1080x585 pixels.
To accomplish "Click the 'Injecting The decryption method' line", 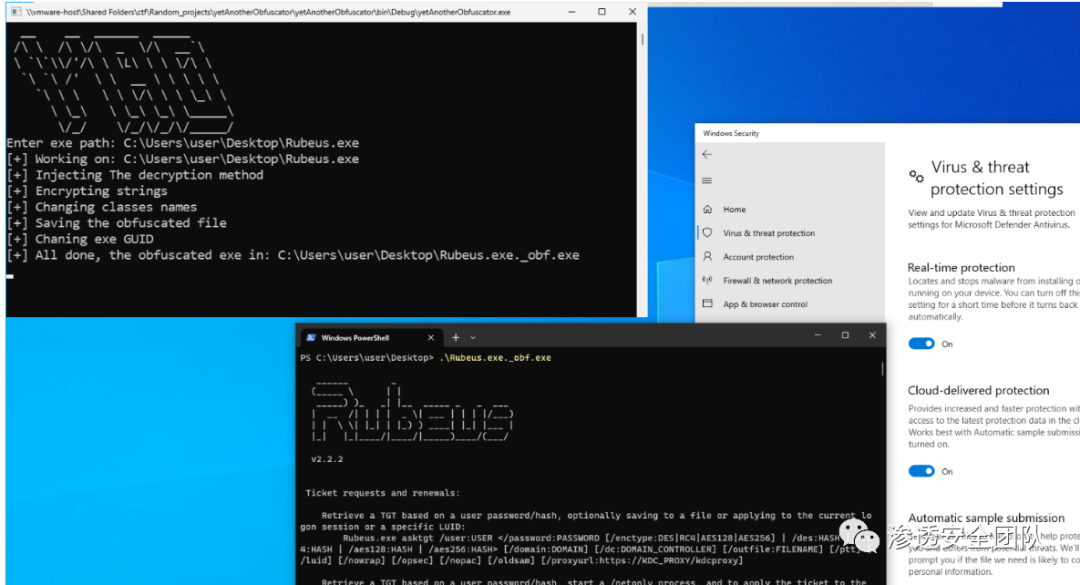I will (x=135, y=175).
